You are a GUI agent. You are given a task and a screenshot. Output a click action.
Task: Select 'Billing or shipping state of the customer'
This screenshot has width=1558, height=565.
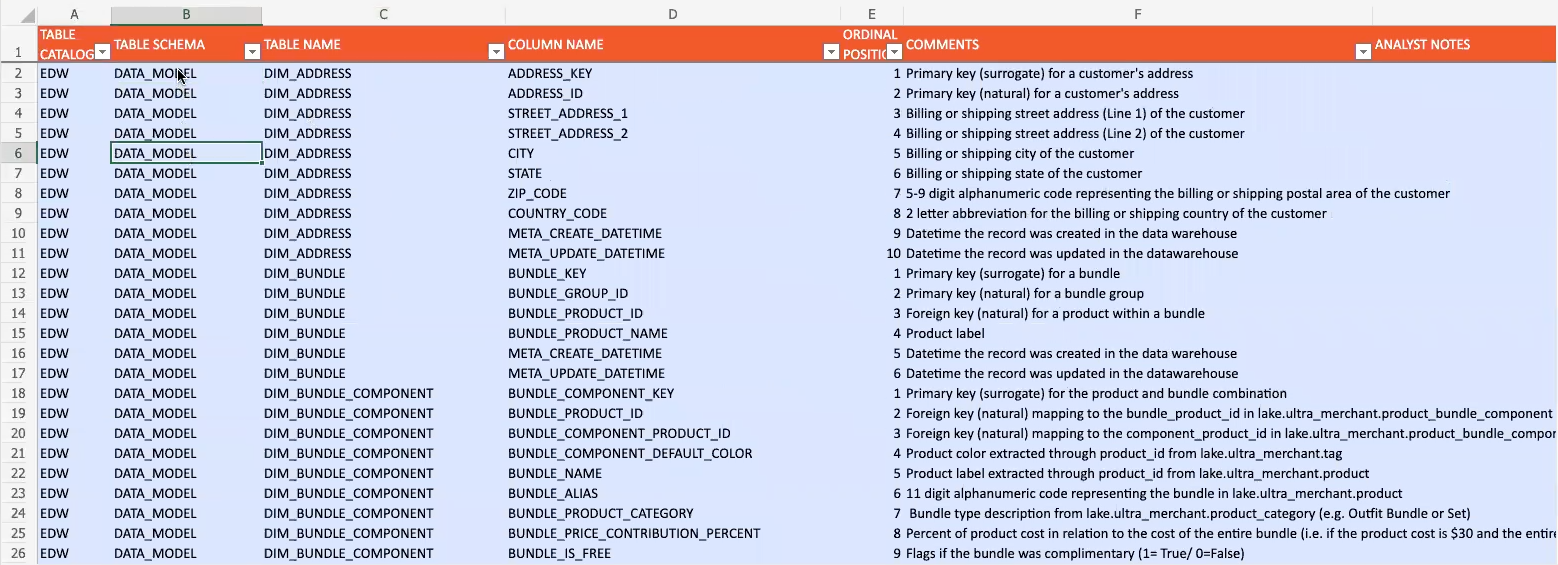coord(1138,173)
